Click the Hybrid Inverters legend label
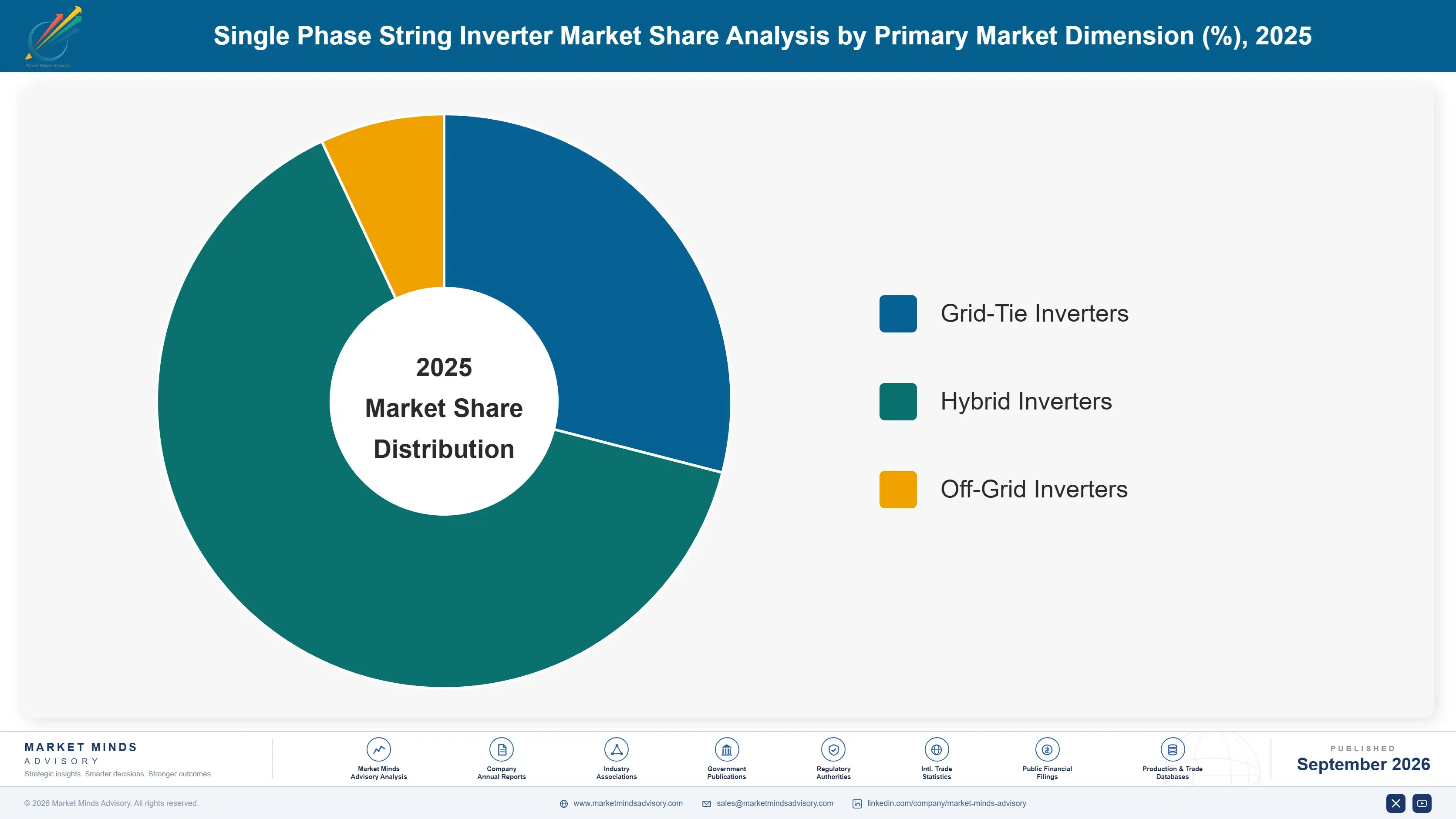 click(1026, 402)
